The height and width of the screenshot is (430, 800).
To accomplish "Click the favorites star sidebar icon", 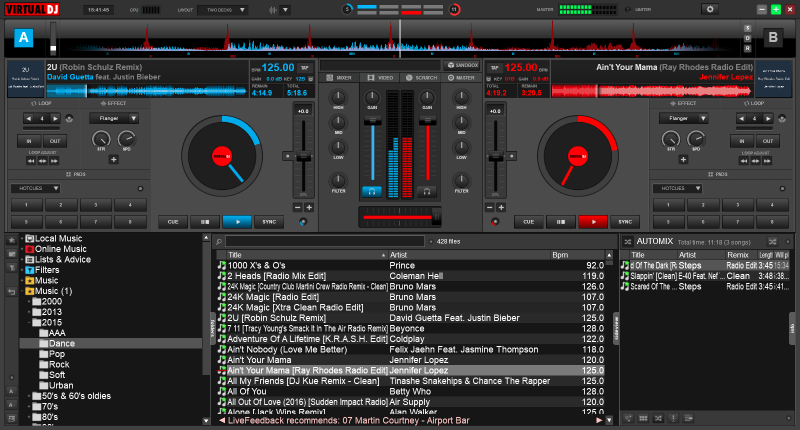I will coord(12,240).
